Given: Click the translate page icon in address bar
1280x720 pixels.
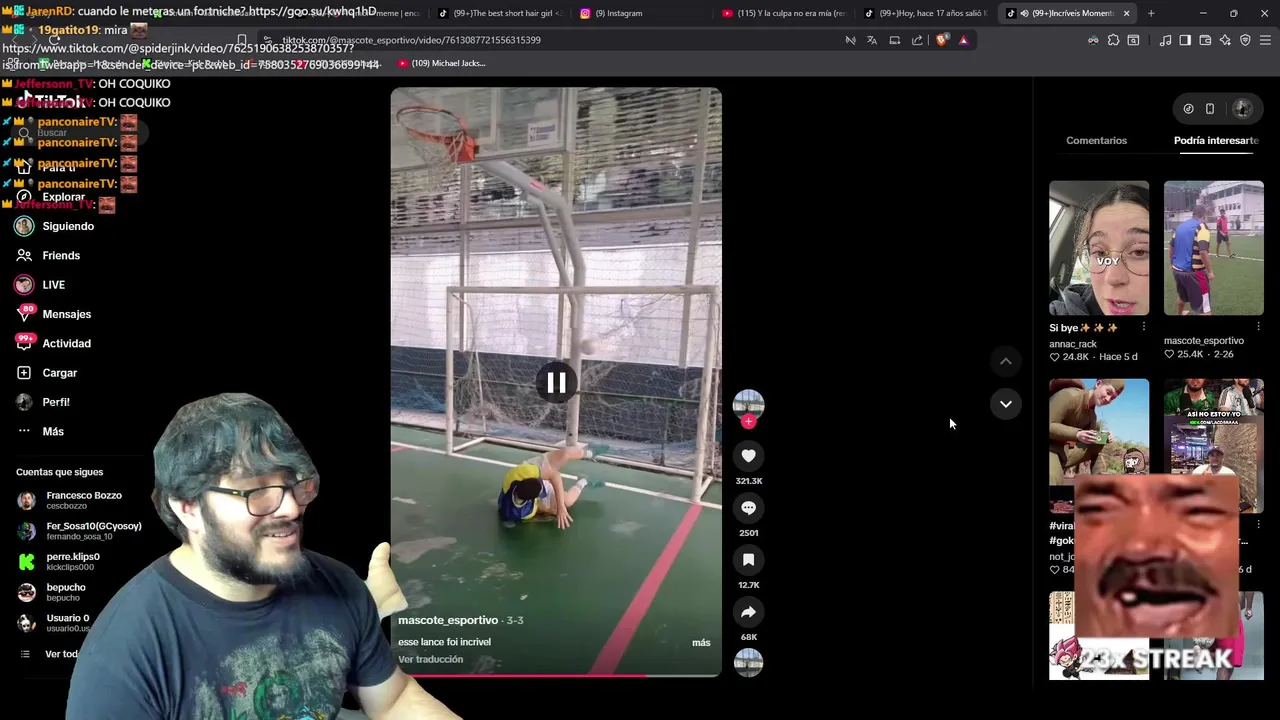Looking at the screenshot, I should coord(872,40).
